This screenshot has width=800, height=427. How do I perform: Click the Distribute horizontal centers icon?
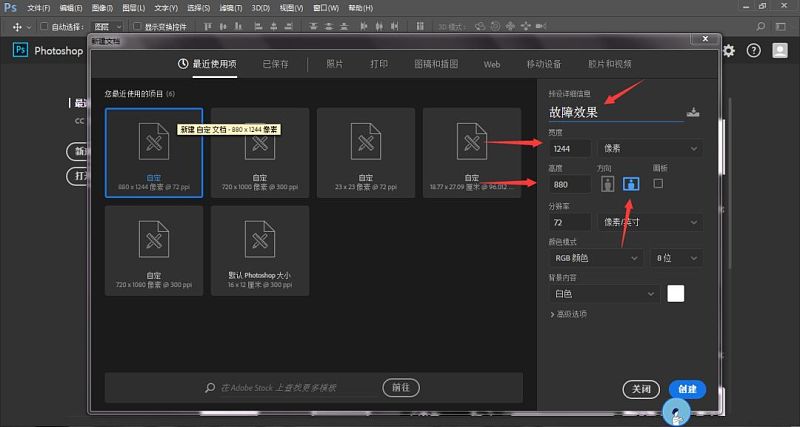[379, 27]
